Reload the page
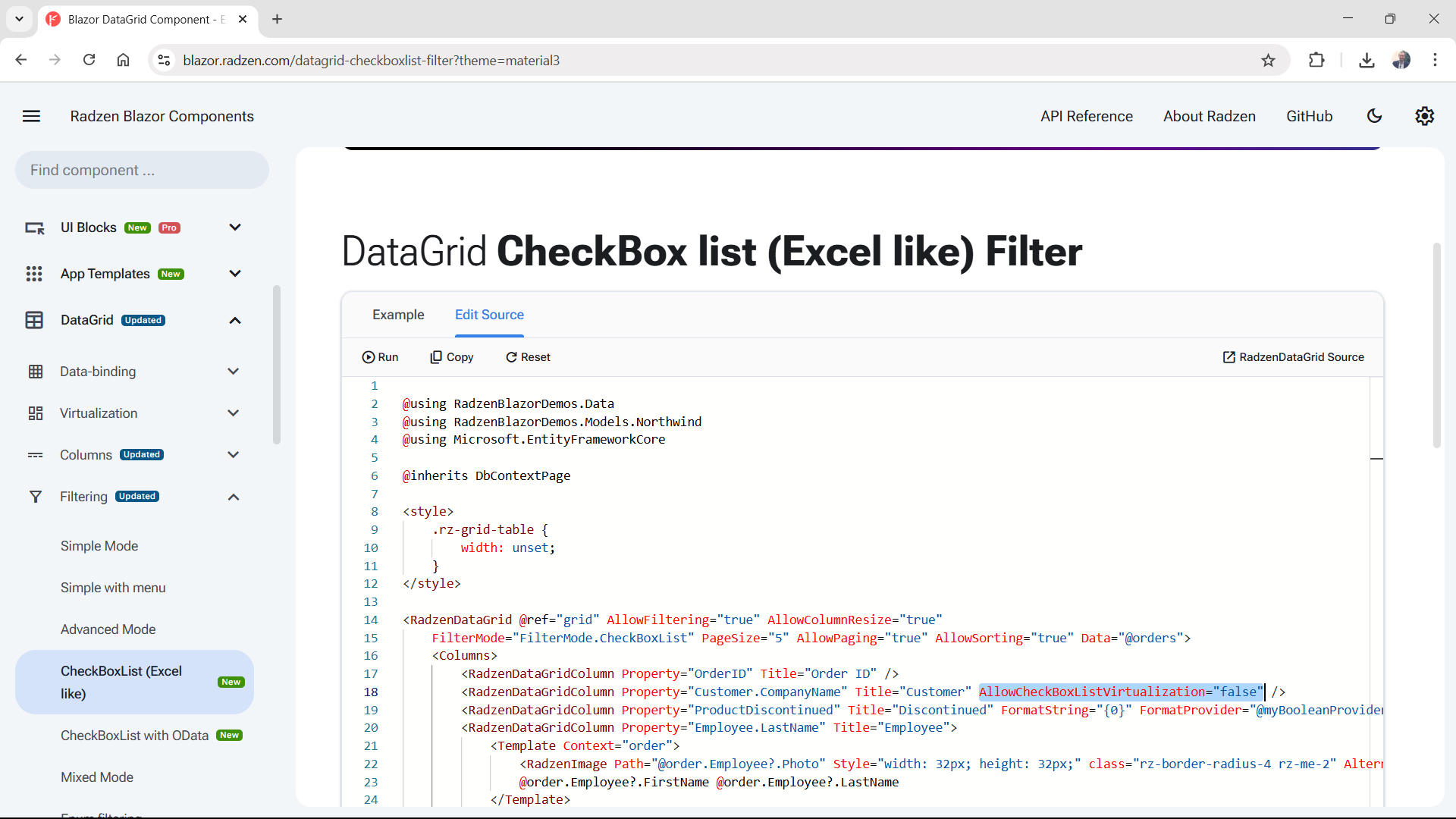1456x819 pixels. [89, 61]
